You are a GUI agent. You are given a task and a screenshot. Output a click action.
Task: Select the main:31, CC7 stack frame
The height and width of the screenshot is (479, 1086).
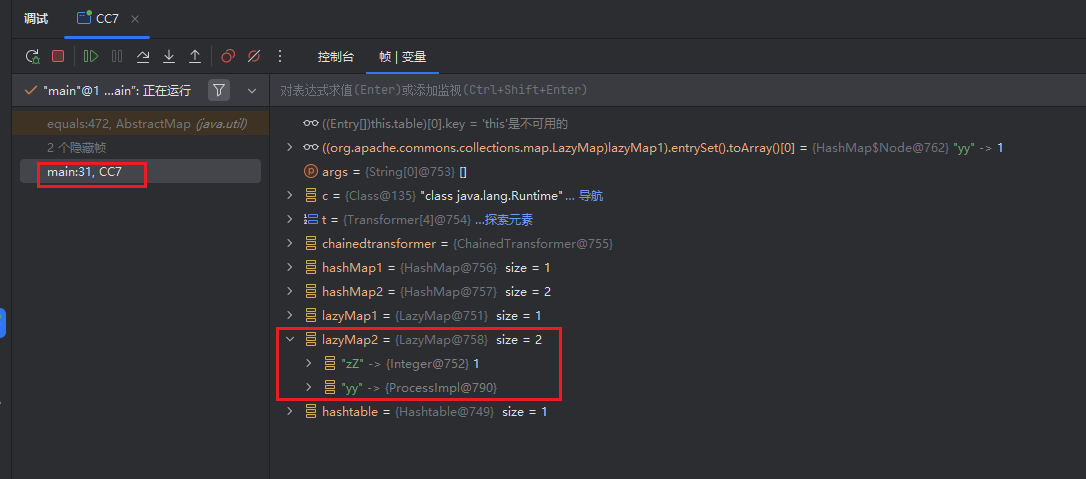coord(84,172)
